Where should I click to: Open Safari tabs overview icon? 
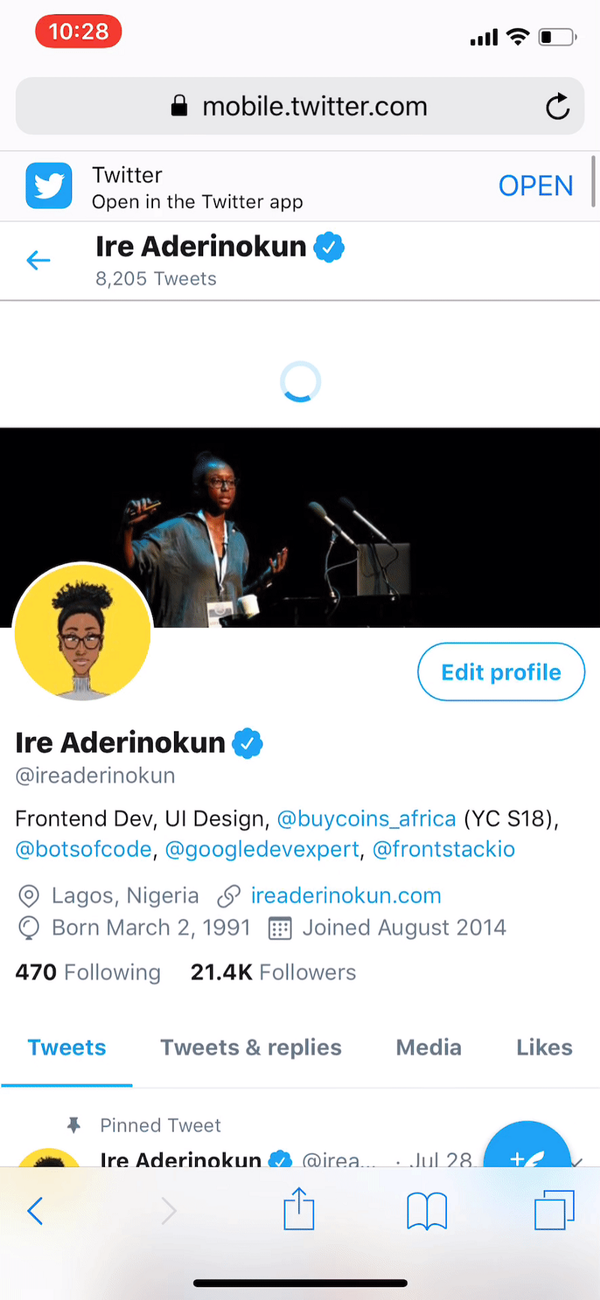coord(555,1210)
